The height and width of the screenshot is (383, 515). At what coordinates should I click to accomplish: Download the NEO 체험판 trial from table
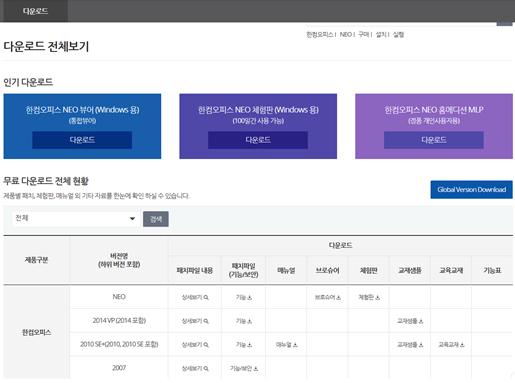[x=369, y=297]
